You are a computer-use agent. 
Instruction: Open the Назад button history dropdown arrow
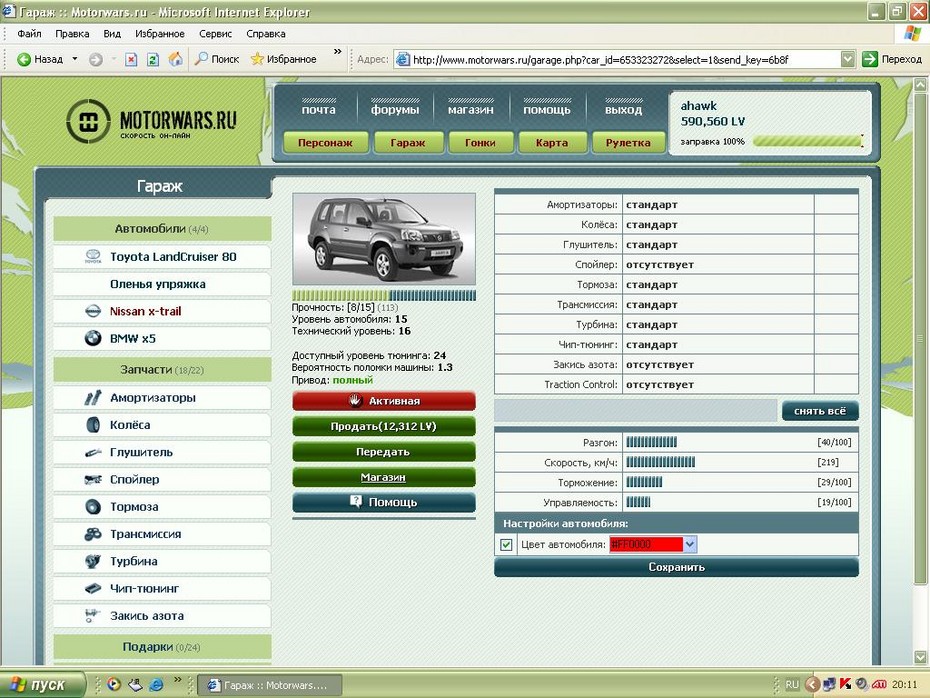[74, 59]
